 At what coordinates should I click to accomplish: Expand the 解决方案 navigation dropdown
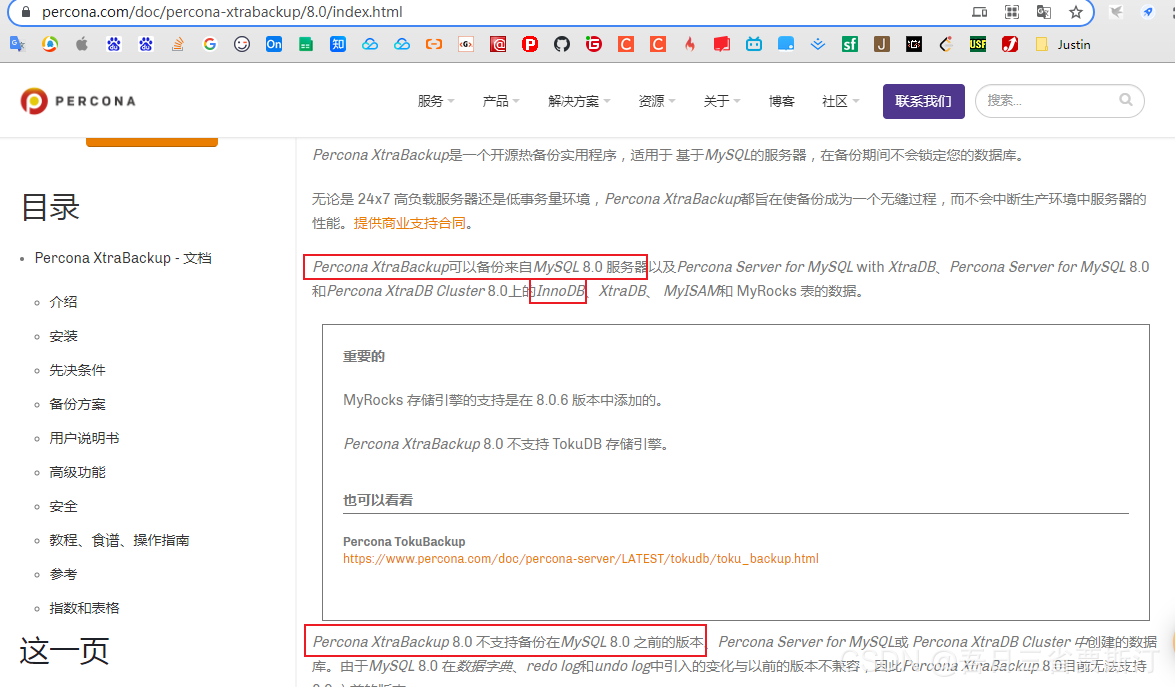click(579, 101)
